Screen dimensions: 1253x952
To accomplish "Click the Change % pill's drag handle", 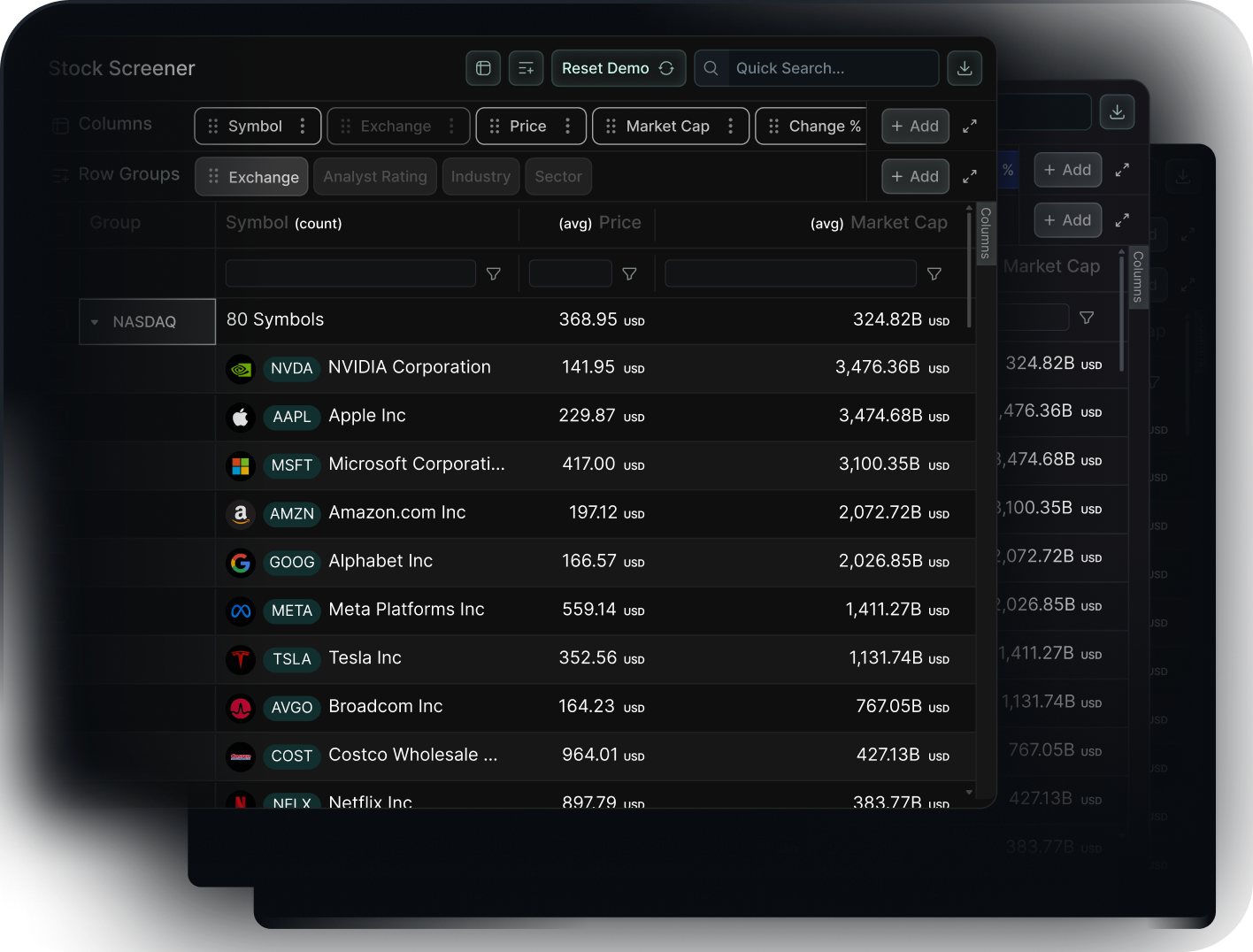I will (x=773, y=127).
